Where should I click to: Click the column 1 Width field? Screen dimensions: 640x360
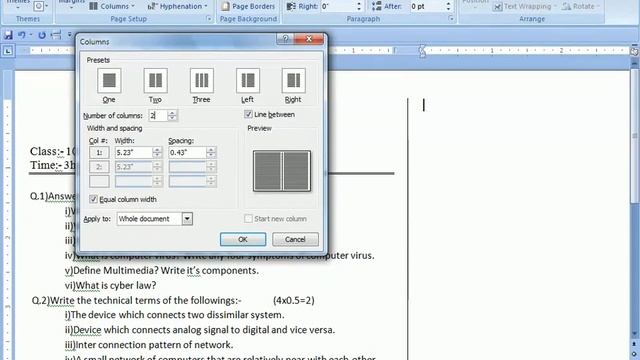(x=134, y=152)
